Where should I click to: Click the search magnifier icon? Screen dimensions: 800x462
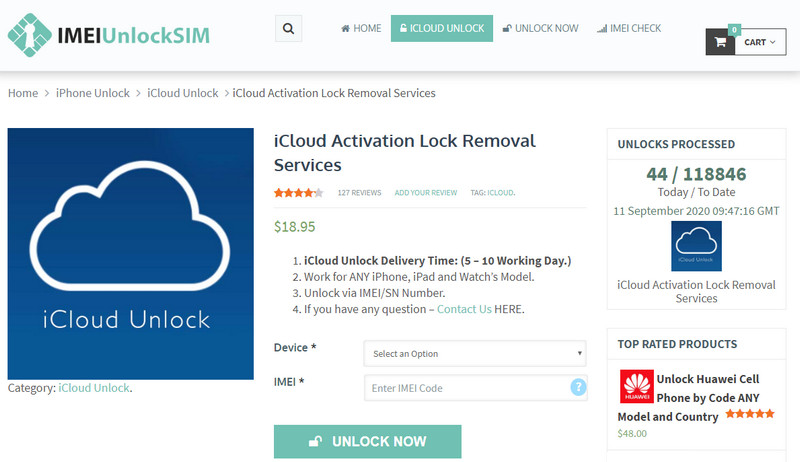288,29
